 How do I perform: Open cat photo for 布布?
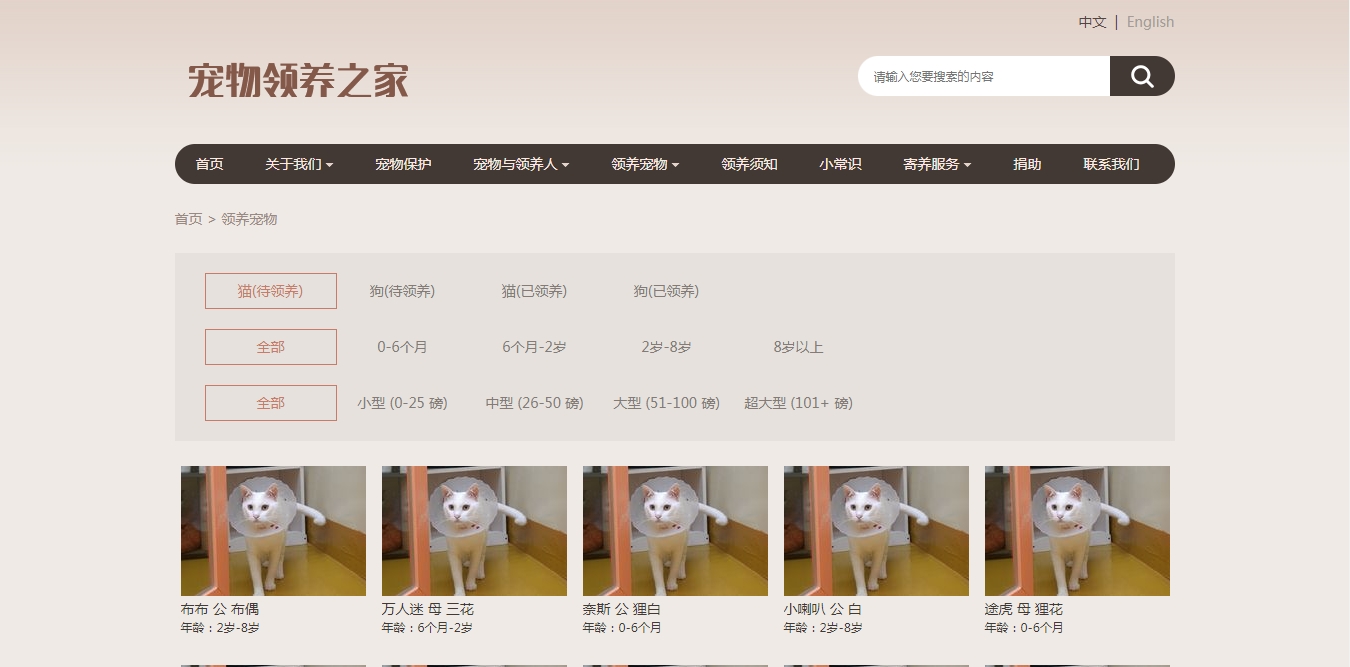tap(273, 531)
